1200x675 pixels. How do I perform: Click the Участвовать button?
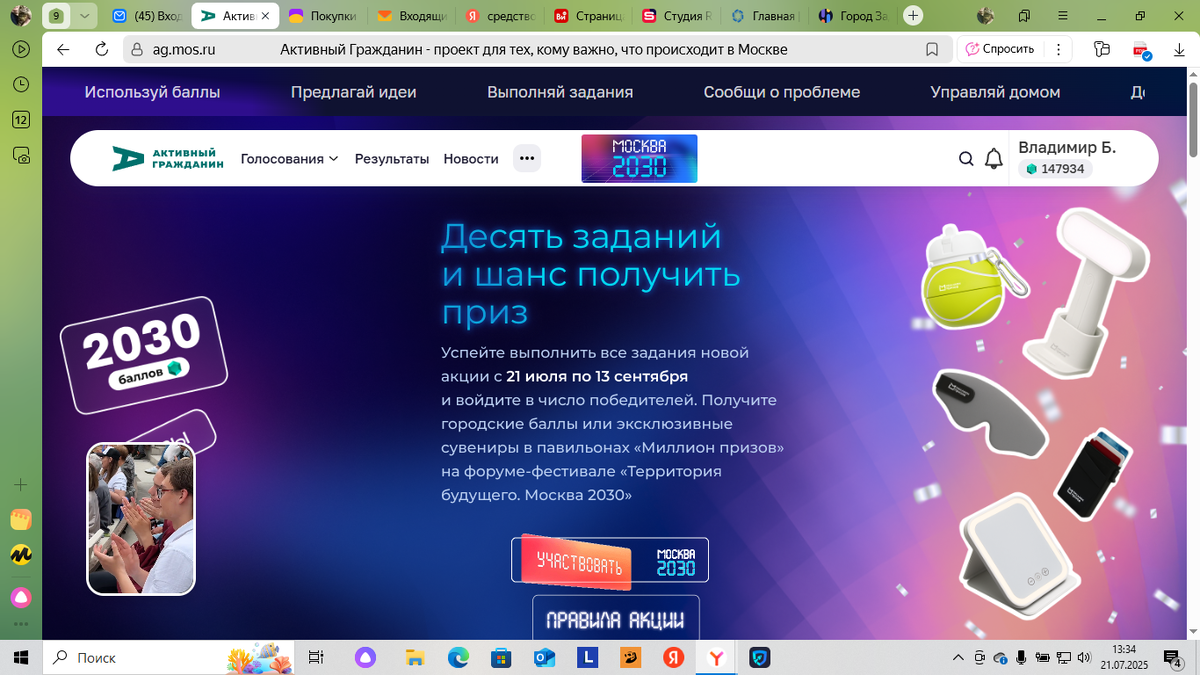tap(610, 560)
